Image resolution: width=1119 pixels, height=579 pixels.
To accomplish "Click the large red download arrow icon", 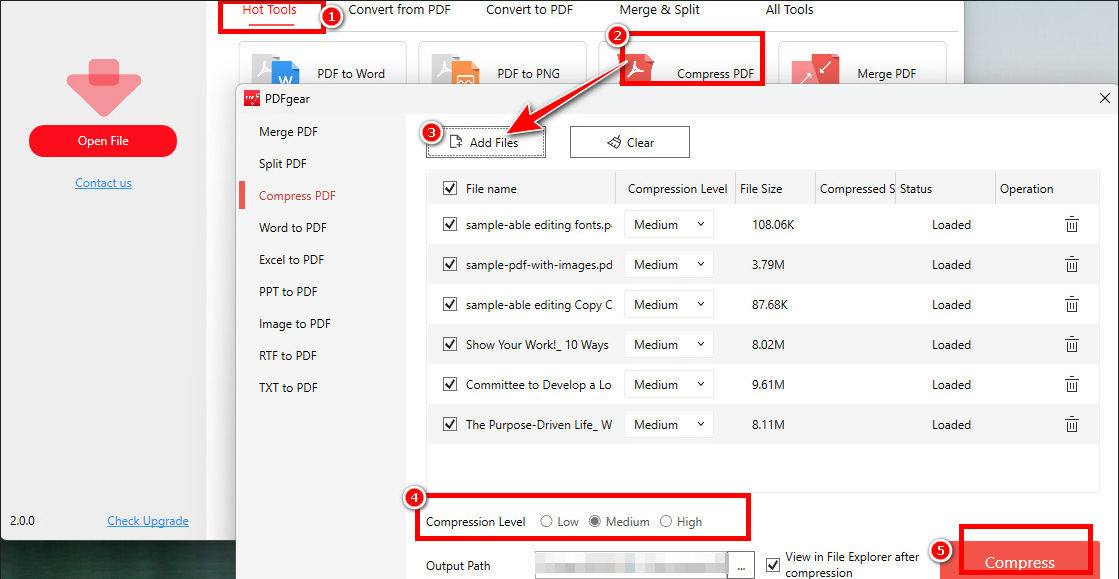I will (103, 86).
